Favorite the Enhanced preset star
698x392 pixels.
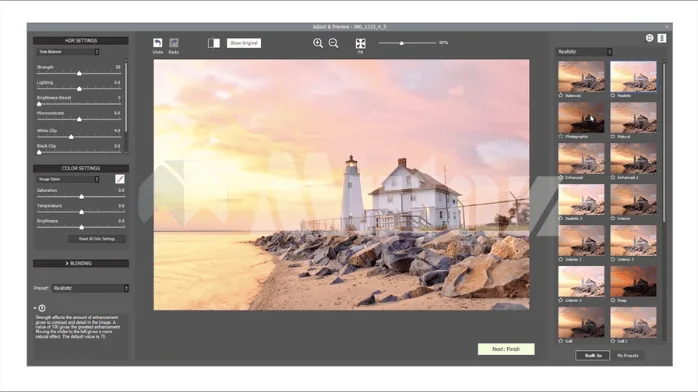[x=561, y=178]
